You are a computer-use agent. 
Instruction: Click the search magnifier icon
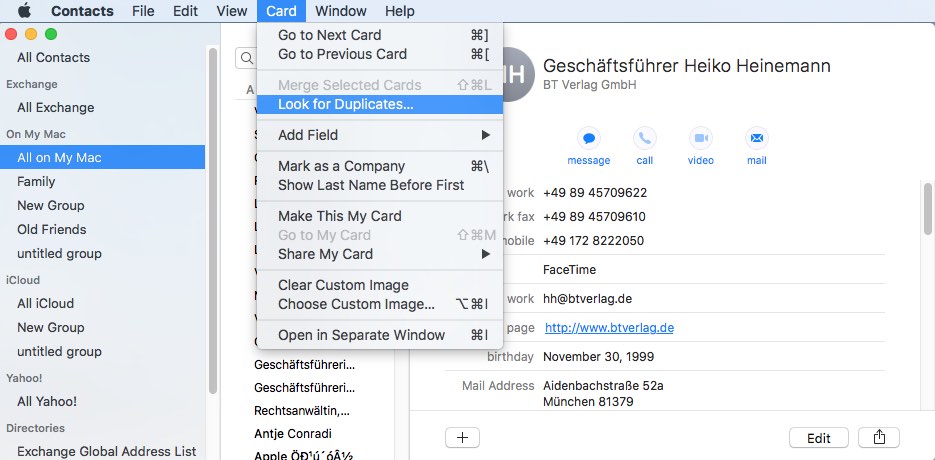pyautogui.click(x=247, y=58)
